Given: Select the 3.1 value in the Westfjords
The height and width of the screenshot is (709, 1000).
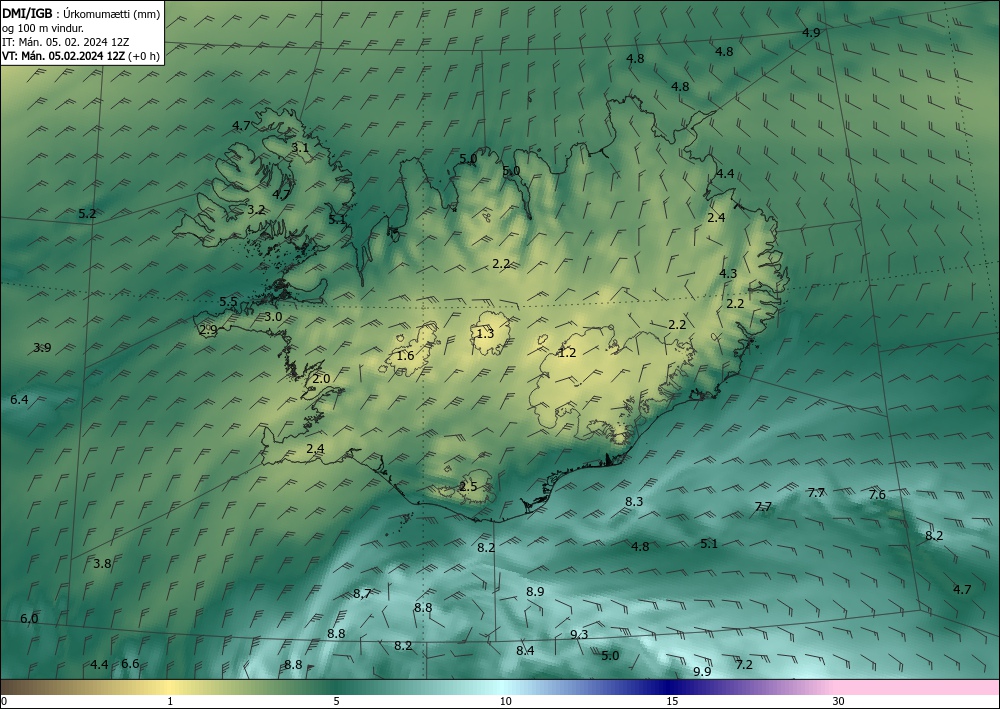Looking at the screenshot, I should coord(300,147).
